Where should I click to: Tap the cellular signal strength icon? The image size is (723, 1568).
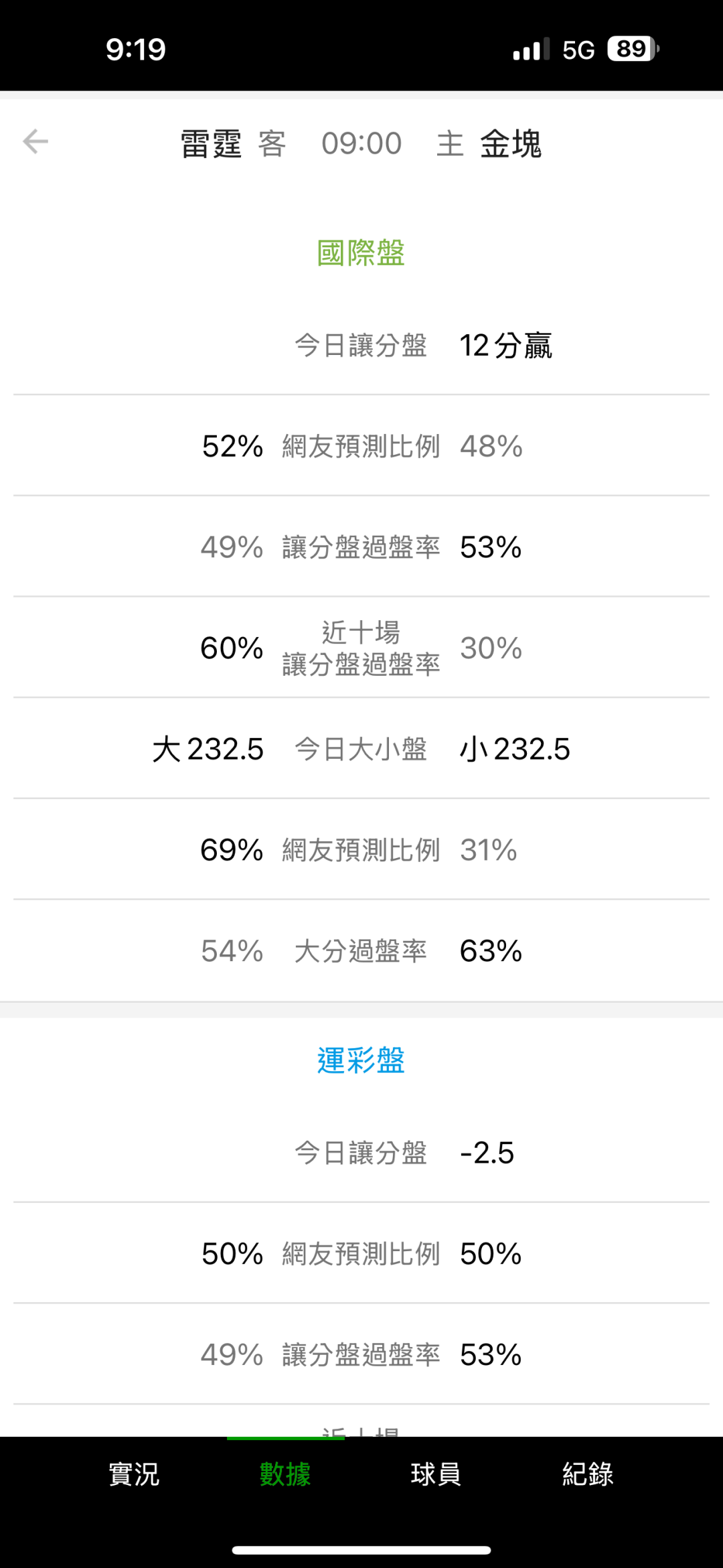click(x=531, y=50)
